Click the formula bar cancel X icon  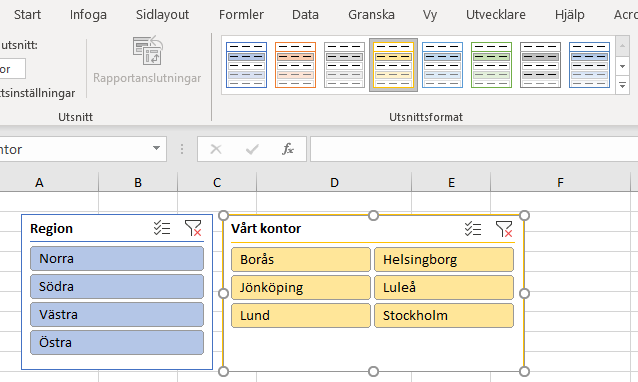216,149
